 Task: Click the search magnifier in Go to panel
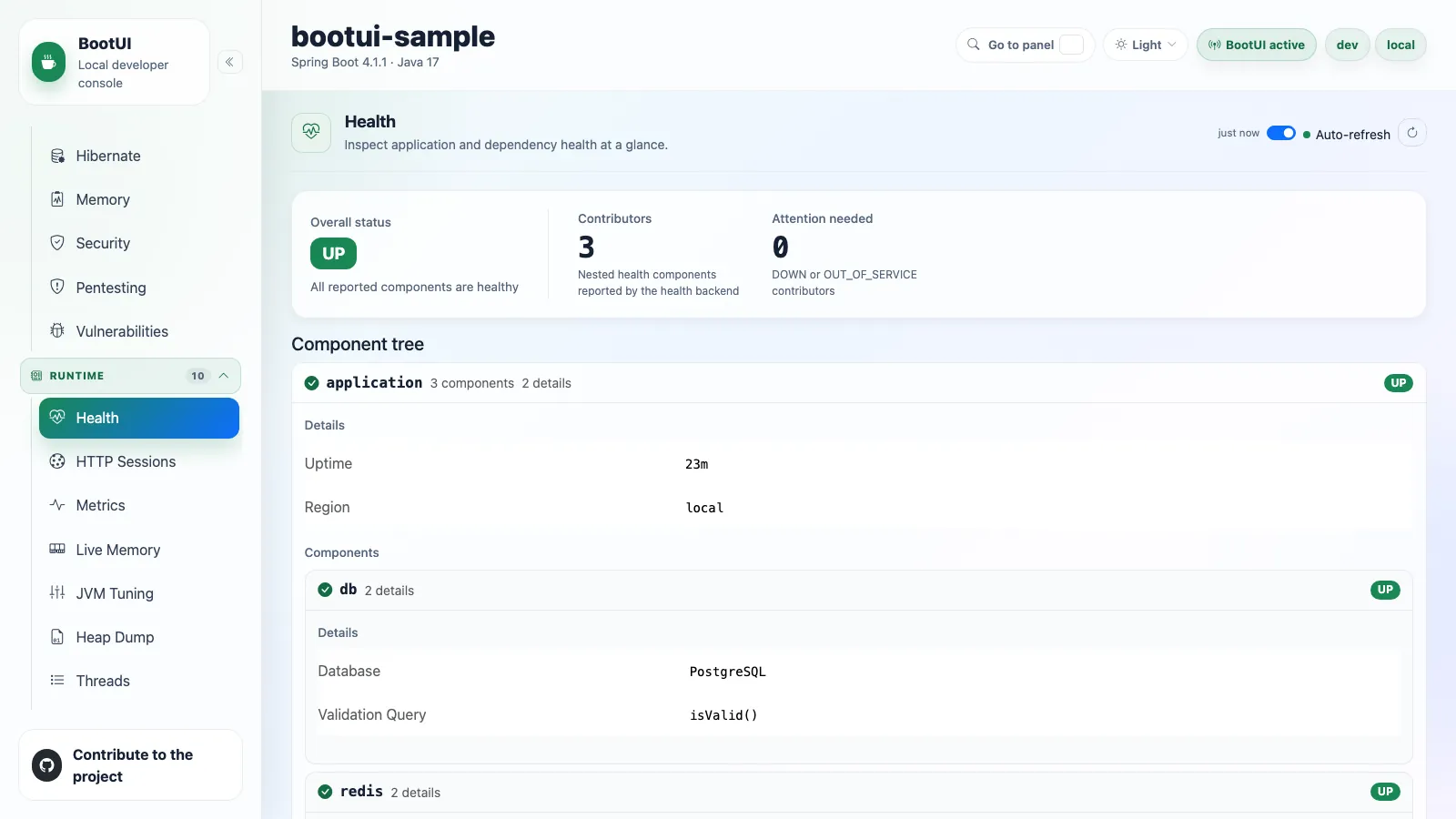[974, 45]
